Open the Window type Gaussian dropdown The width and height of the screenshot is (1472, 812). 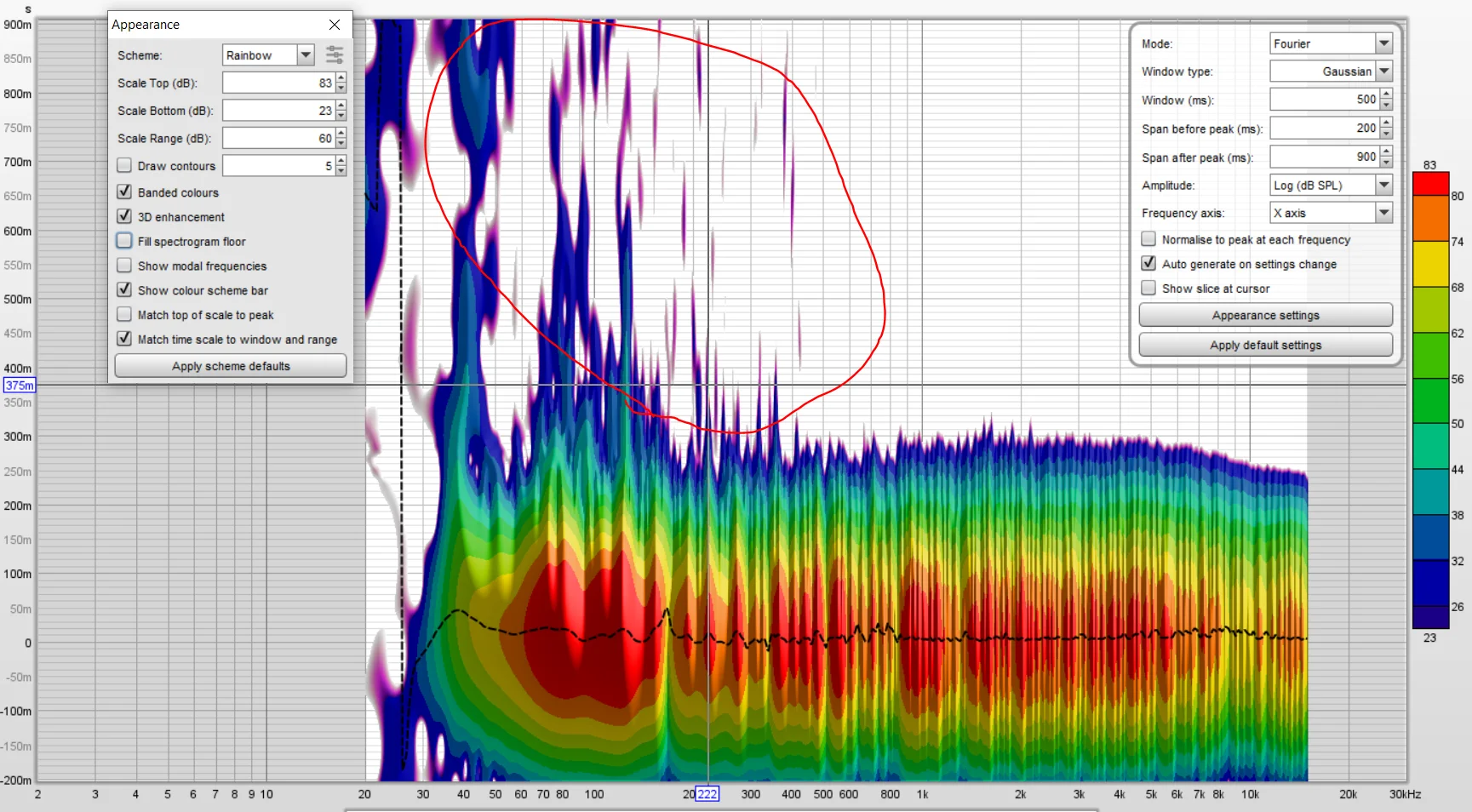pyautogui.click(x=1384, y=71)
